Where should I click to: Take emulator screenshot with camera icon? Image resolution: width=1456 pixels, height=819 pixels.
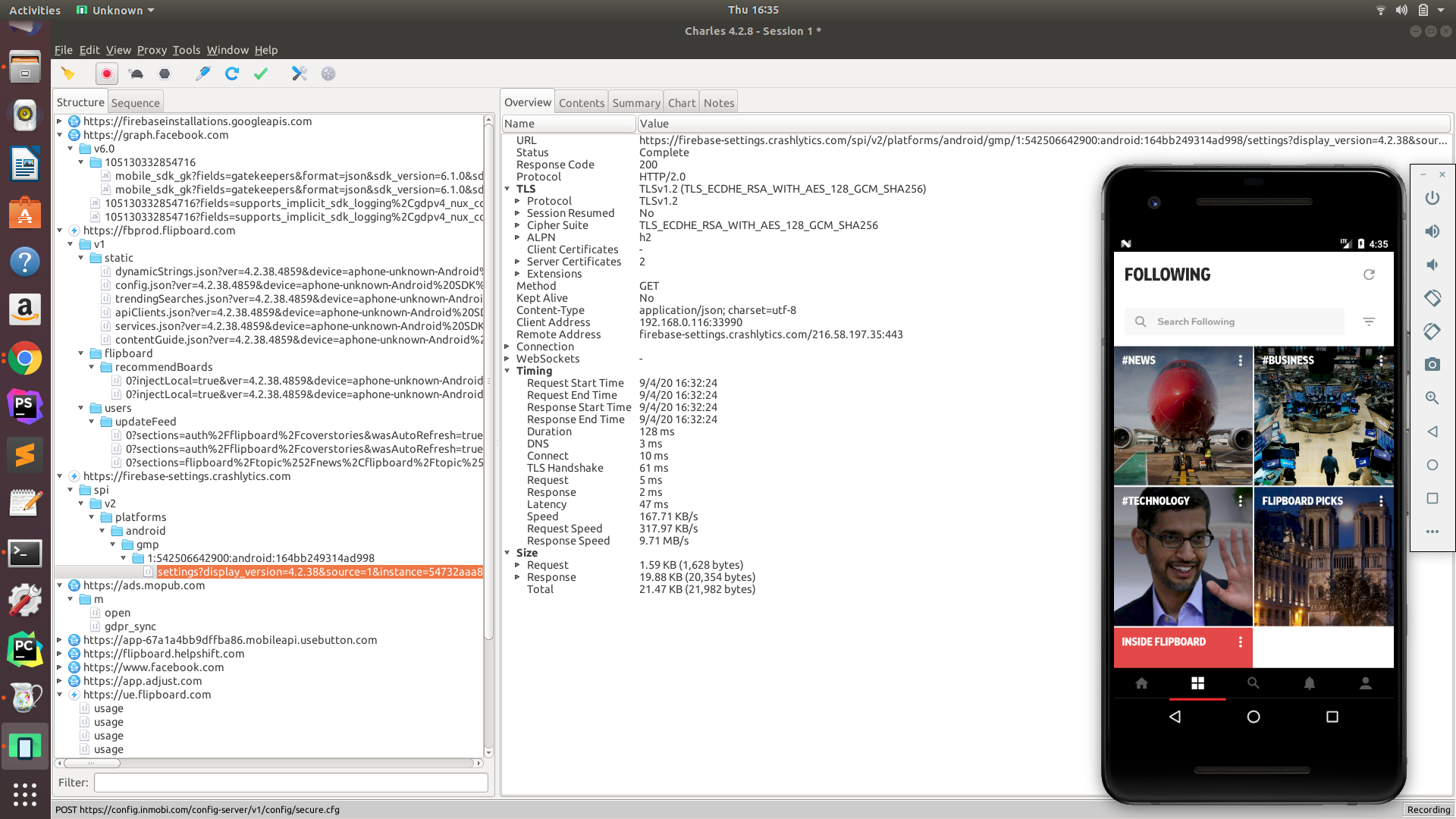(x=1432, y=365)
